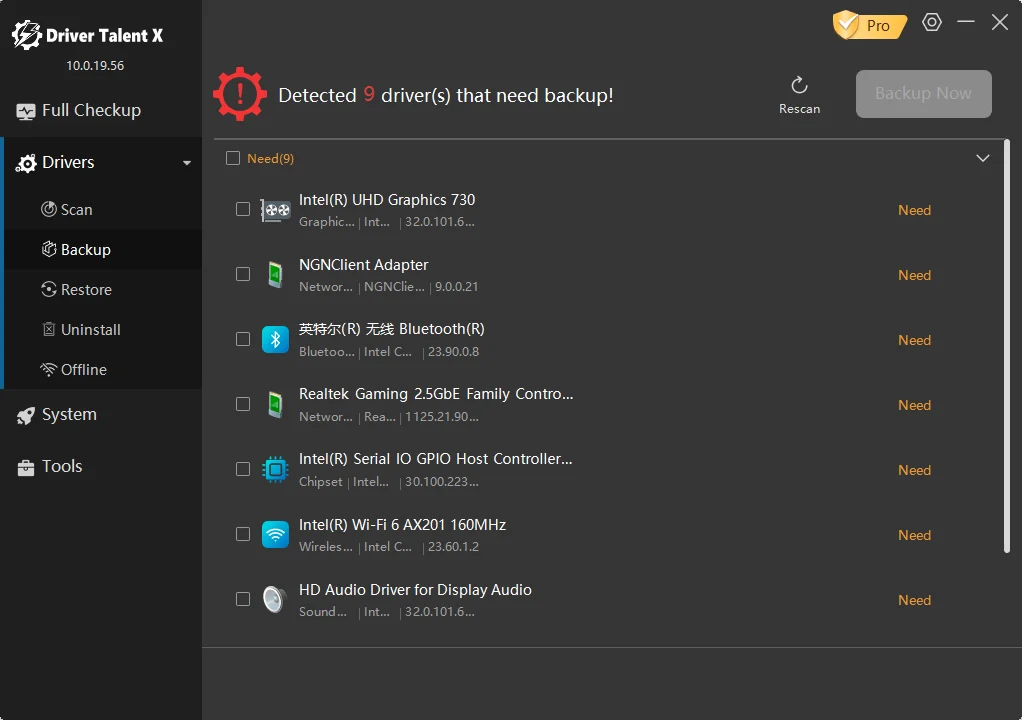Screen dimensions: 1022x720
Task: Click the Scan icon in the sidebar
Action: (49, 209)
